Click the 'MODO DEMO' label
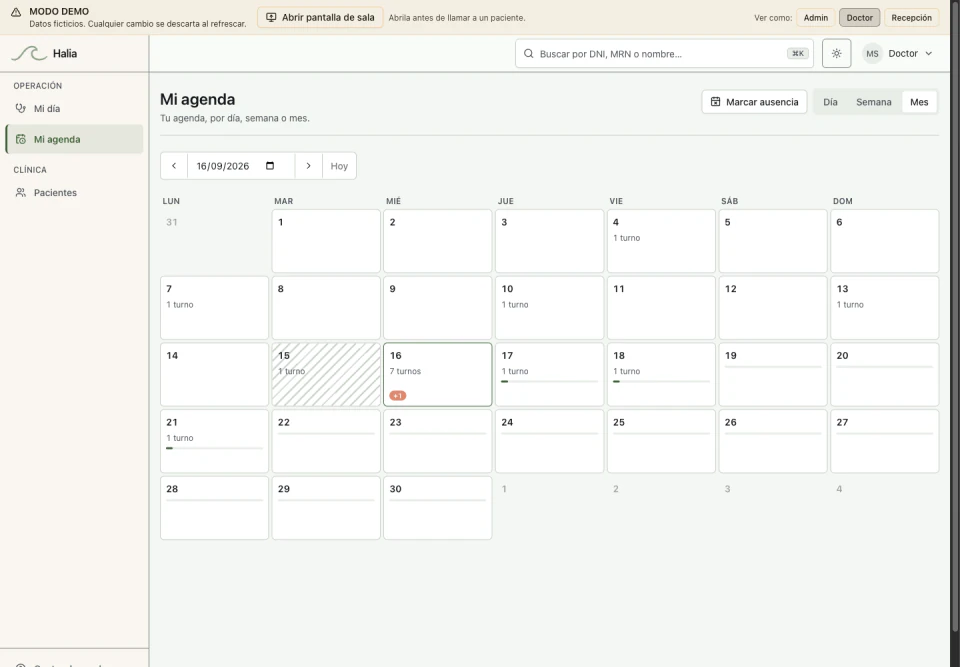Screen dimensions: 960x667 click(59, 11)
